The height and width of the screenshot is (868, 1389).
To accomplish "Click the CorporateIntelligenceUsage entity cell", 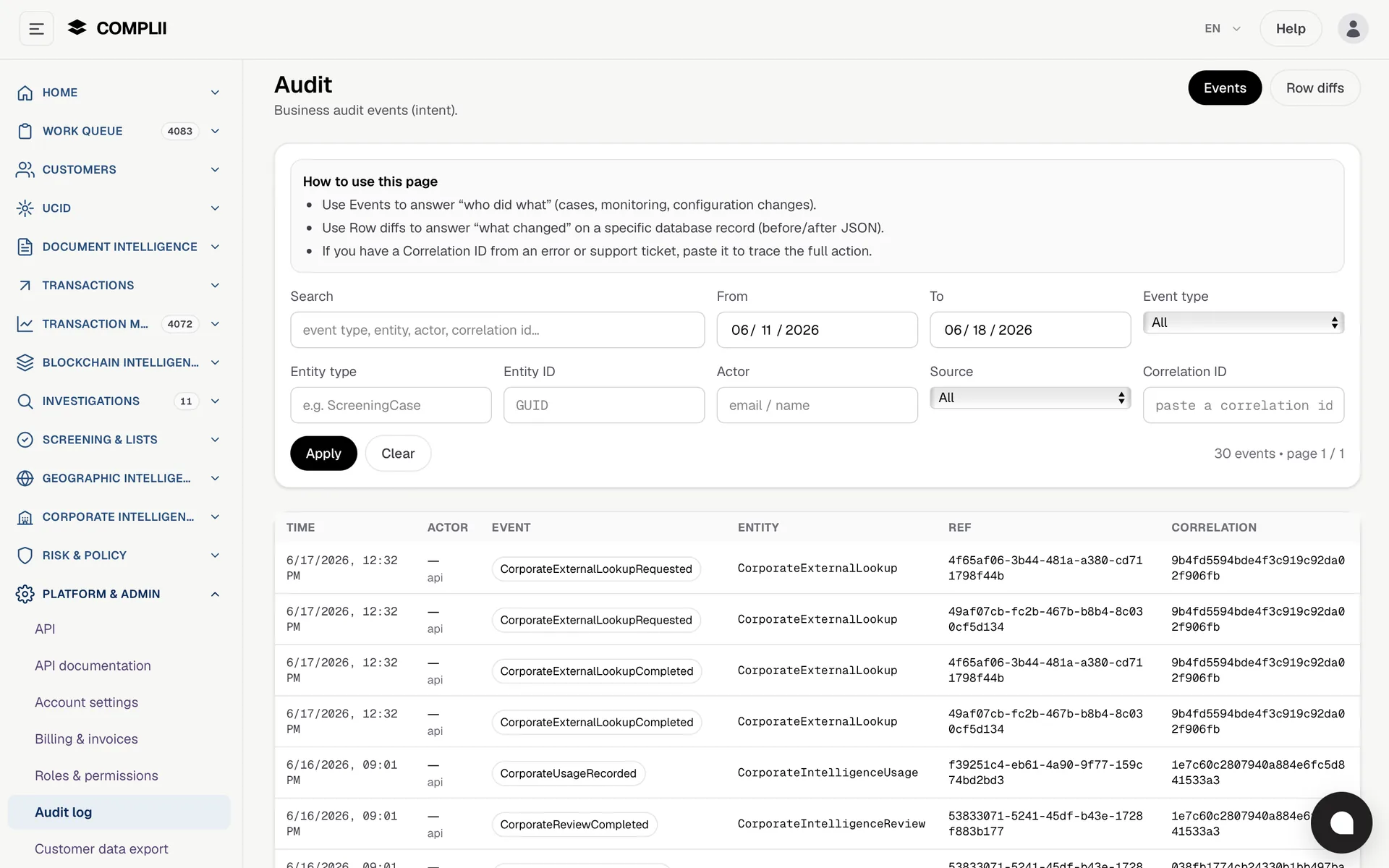I will (x=828, y=773).
